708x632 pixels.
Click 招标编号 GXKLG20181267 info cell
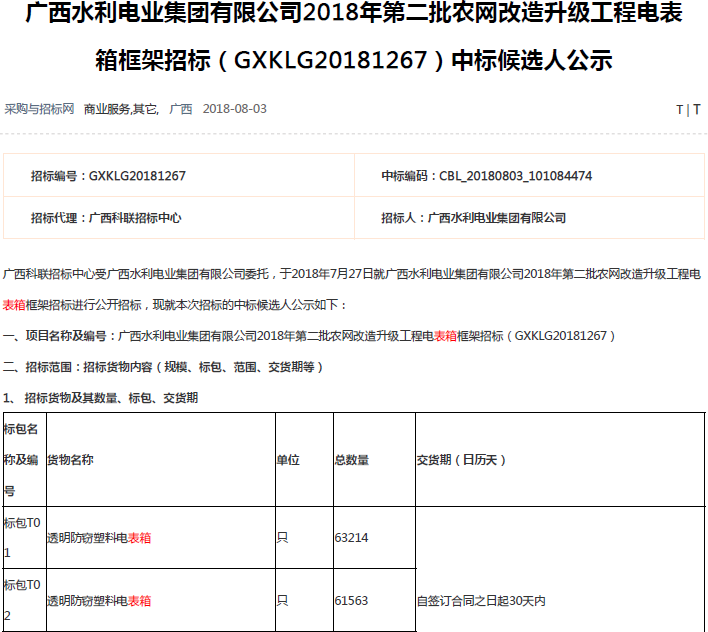pyautogui.click(x=108, y=176)
